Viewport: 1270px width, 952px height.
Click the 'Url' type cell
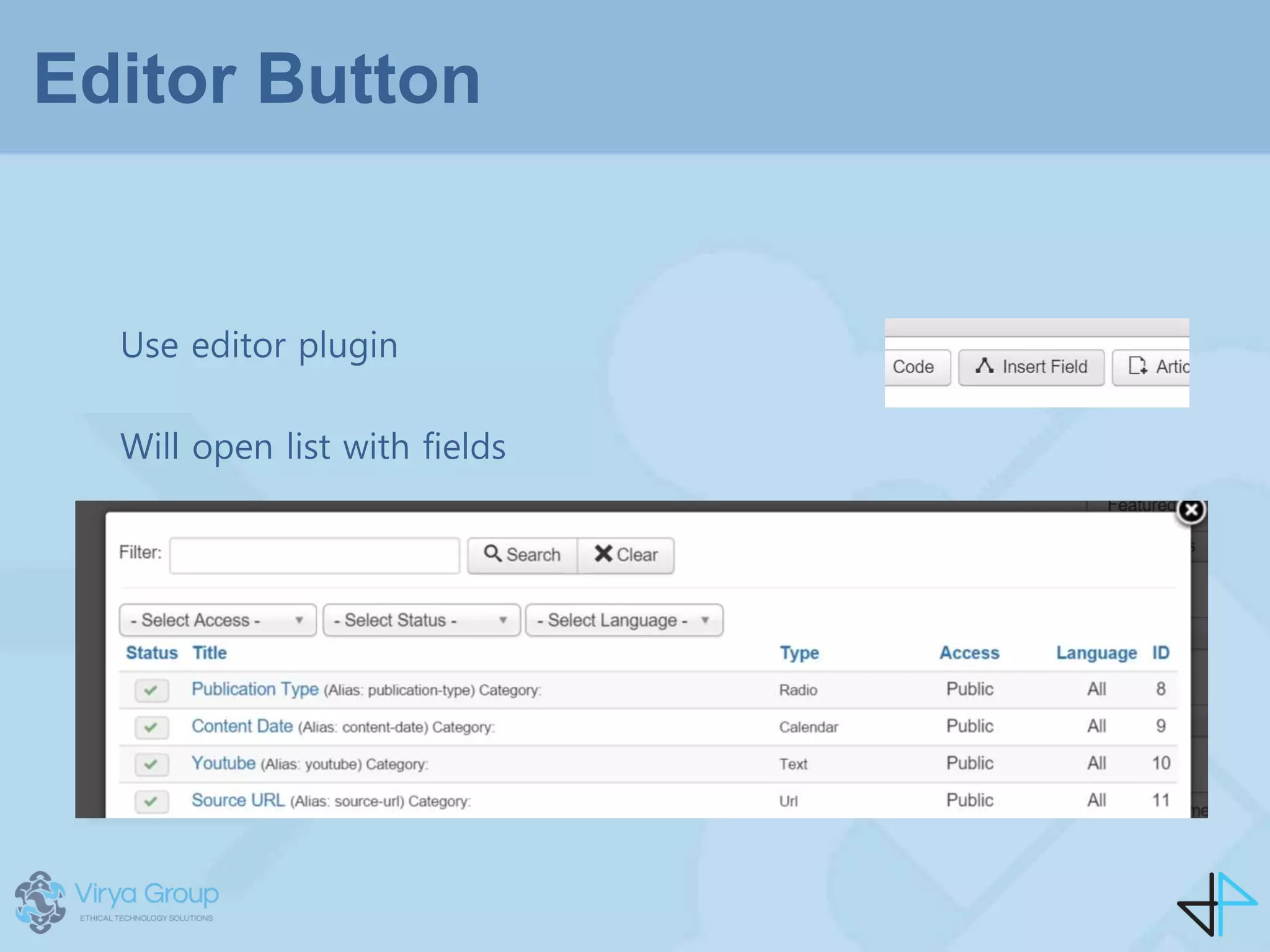(788, 801)
